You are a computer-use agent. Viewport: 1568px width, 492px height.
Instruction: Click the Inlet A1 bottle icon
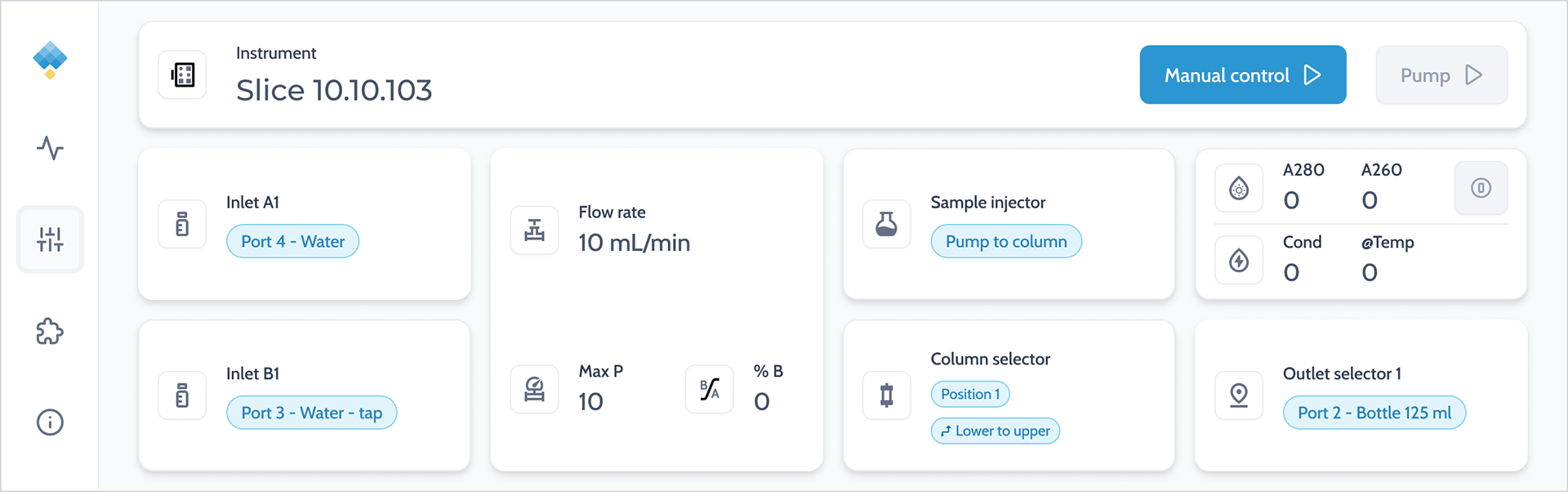click(x=182, y=224)
